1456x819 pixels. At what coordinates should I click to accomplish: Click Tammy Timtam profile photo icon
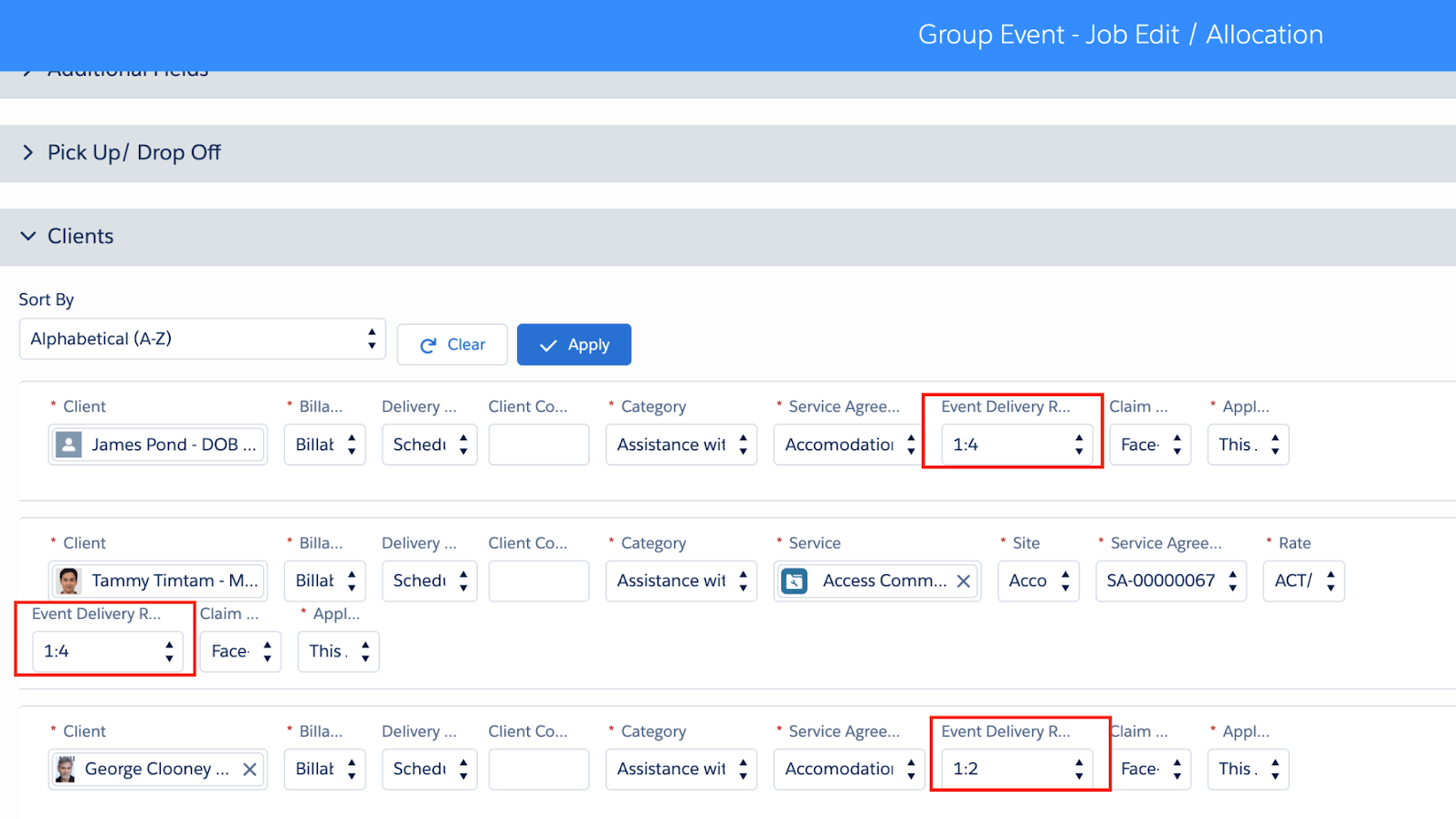69,581
